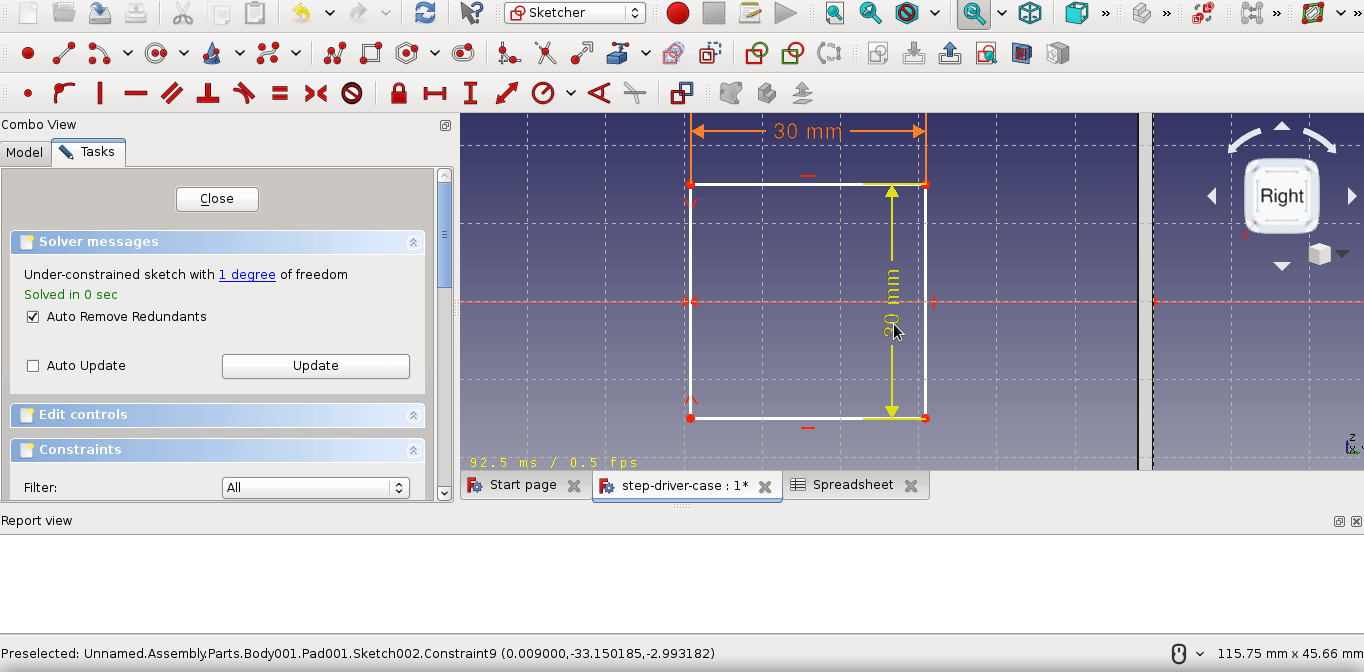Open the Sketcher workbench selector
The image size is (1364, 672).
(x=575, y=13)
